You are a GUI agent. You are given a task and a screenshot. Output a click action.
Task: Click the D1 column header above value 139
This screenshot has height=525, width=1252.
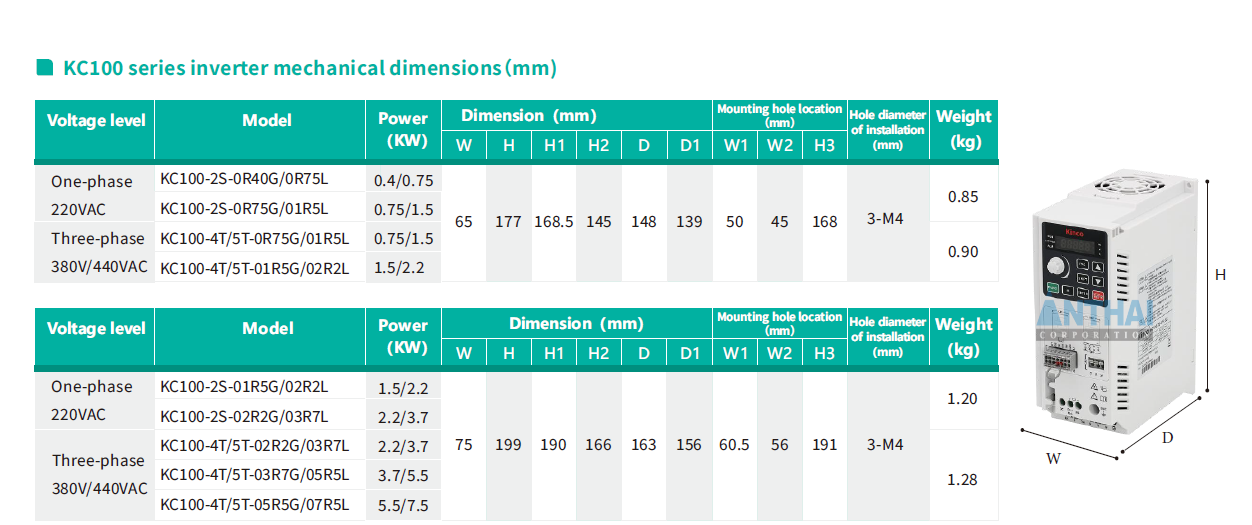pos(689,145)
